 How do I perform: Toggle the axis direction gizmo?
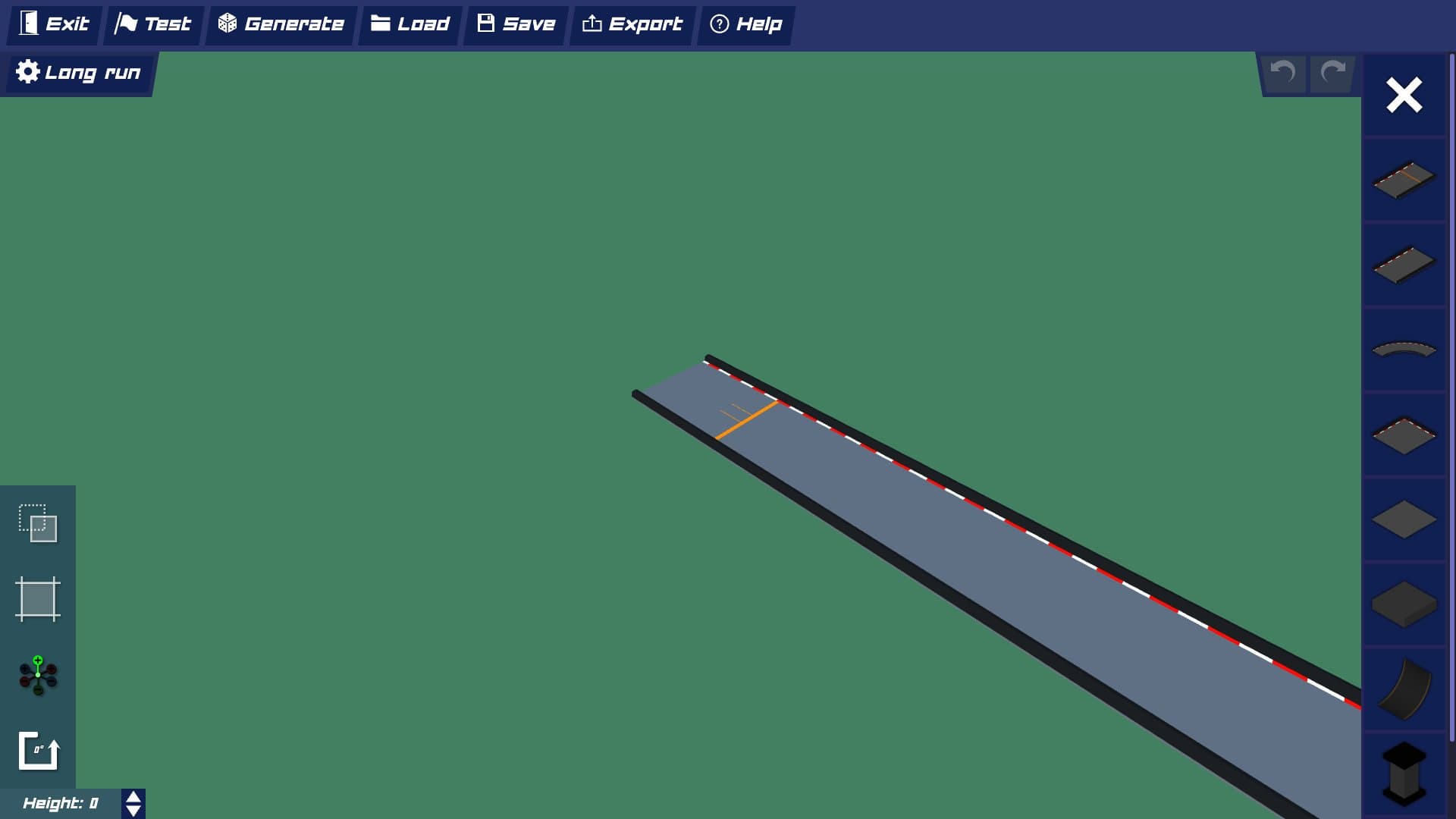38,675
